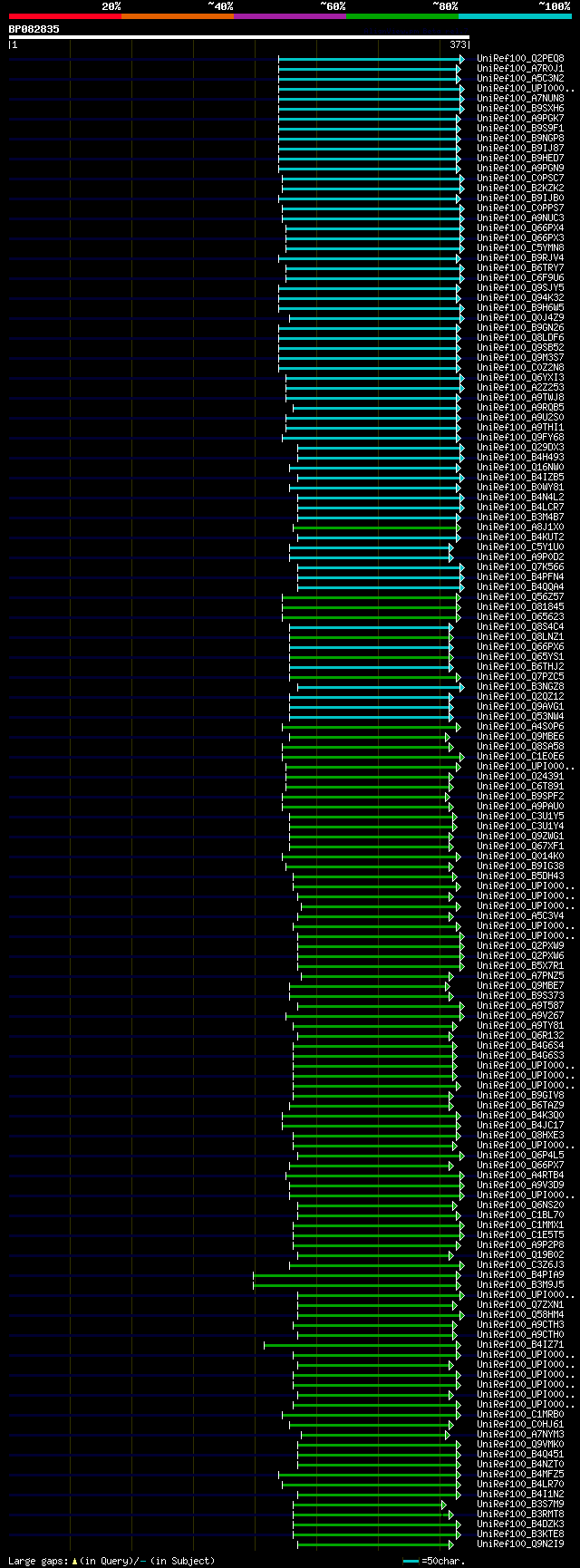
Task: Select the UniRef100_Q014K0 label
Action: pos(520,857)
